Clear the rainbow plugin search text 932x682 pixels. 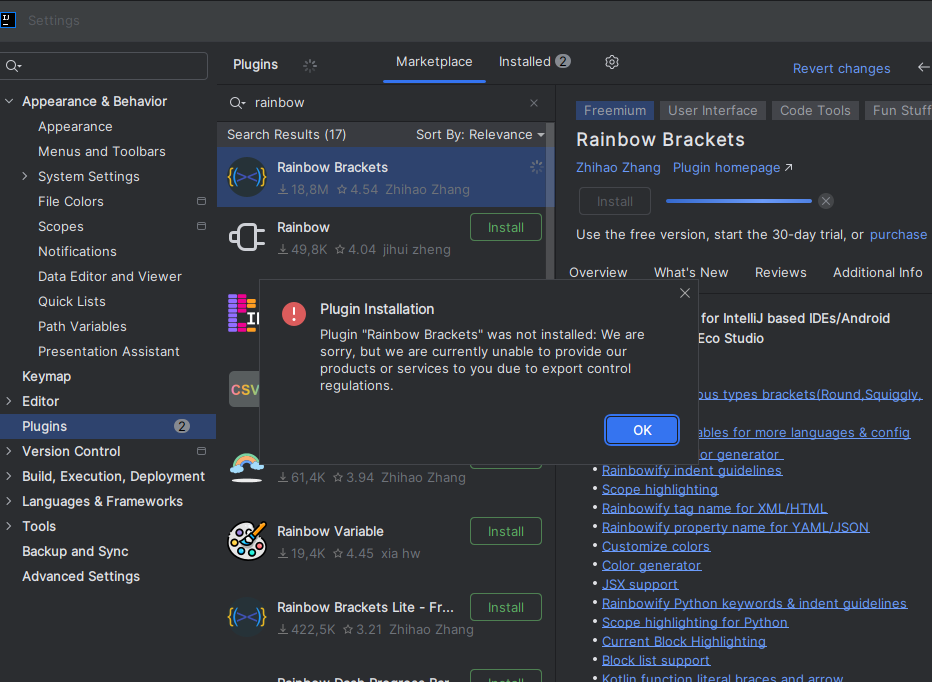(x=534, y=103)
